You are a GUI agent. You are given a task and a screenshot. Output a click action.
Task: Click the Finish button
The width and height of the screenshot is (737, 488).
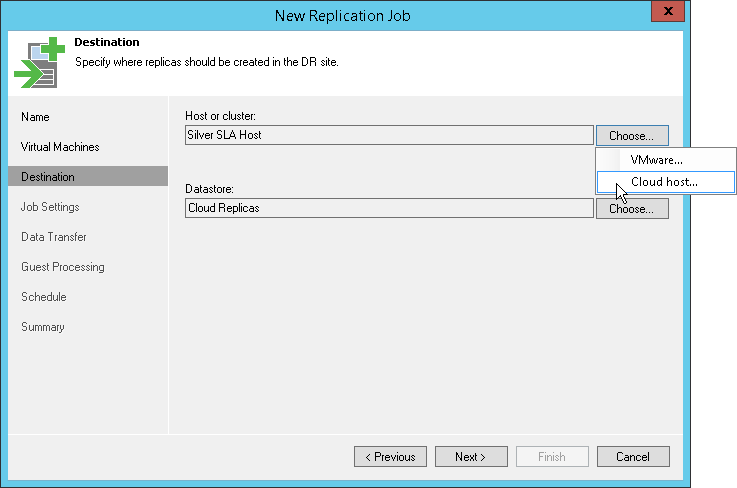[552, 457]
